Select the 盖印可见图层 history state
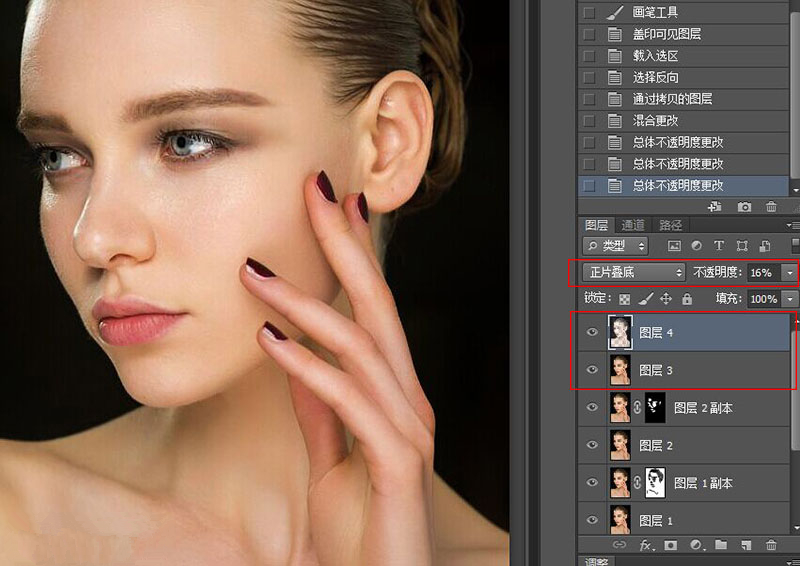Image resolution: width=800 pixels, height=566 pixels. 683,34
